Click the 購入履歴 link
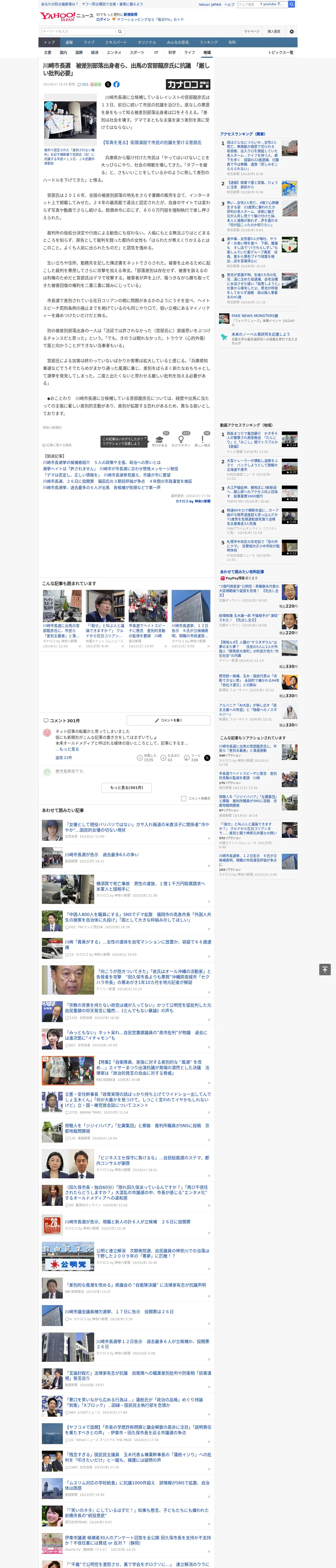The height and width of the screenshot is (1568, 336). coord(274,31)
